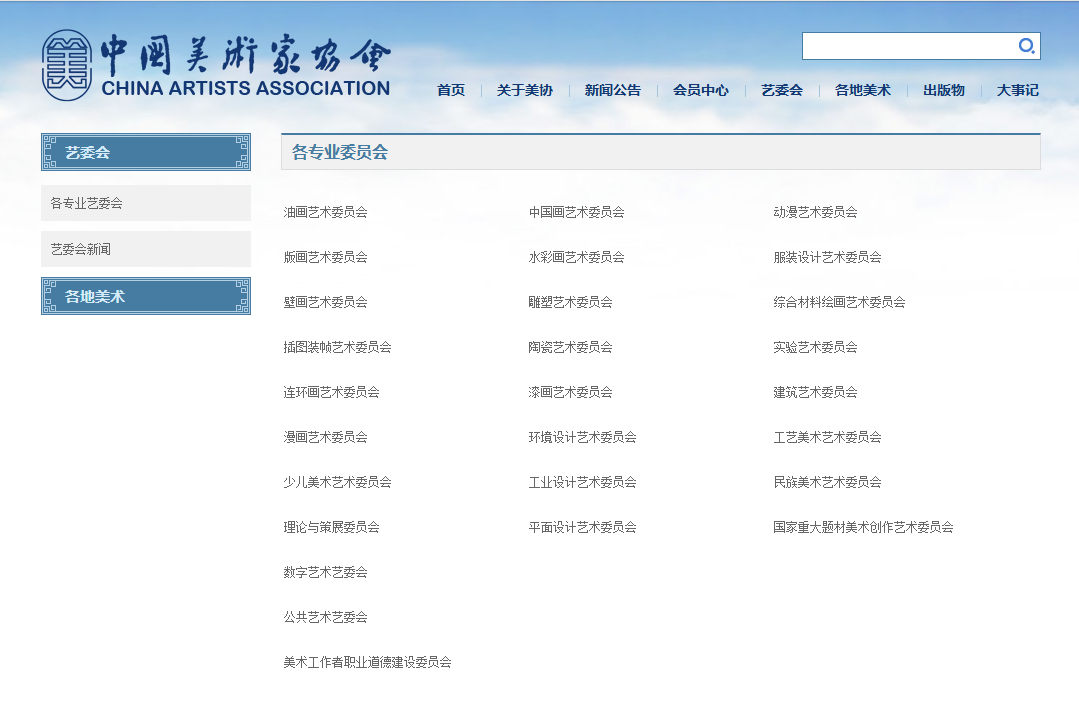Open the 新闻公告 nav item

point(612,90)
